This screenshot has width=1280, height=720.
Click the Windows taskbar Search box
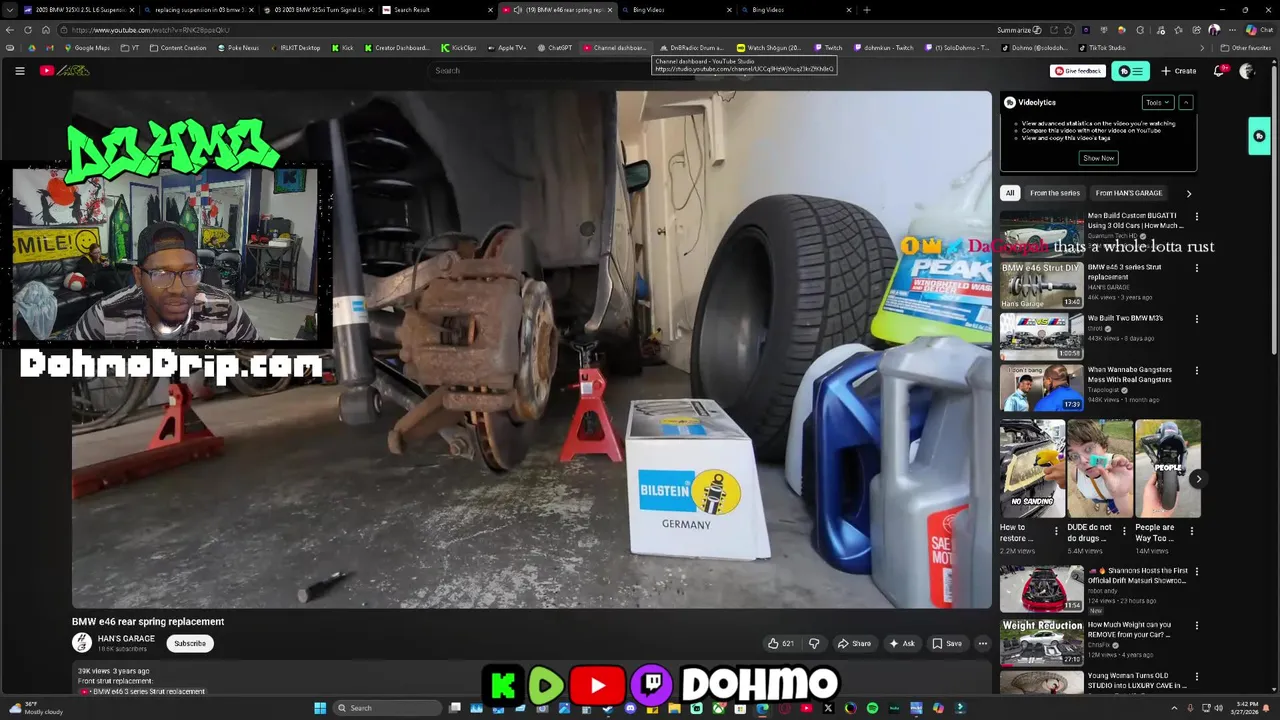389,708
